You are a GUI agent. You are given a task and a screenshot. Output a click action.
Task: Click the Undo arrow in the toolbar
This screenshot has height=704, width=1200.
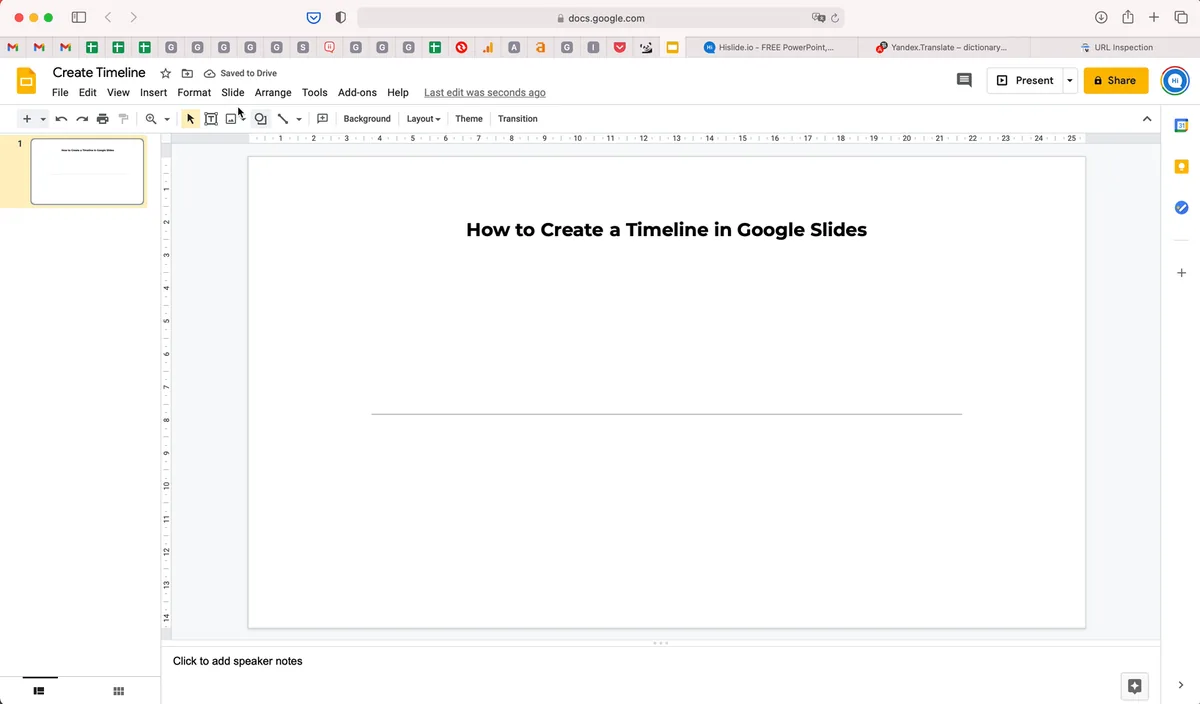coord(61,119)
